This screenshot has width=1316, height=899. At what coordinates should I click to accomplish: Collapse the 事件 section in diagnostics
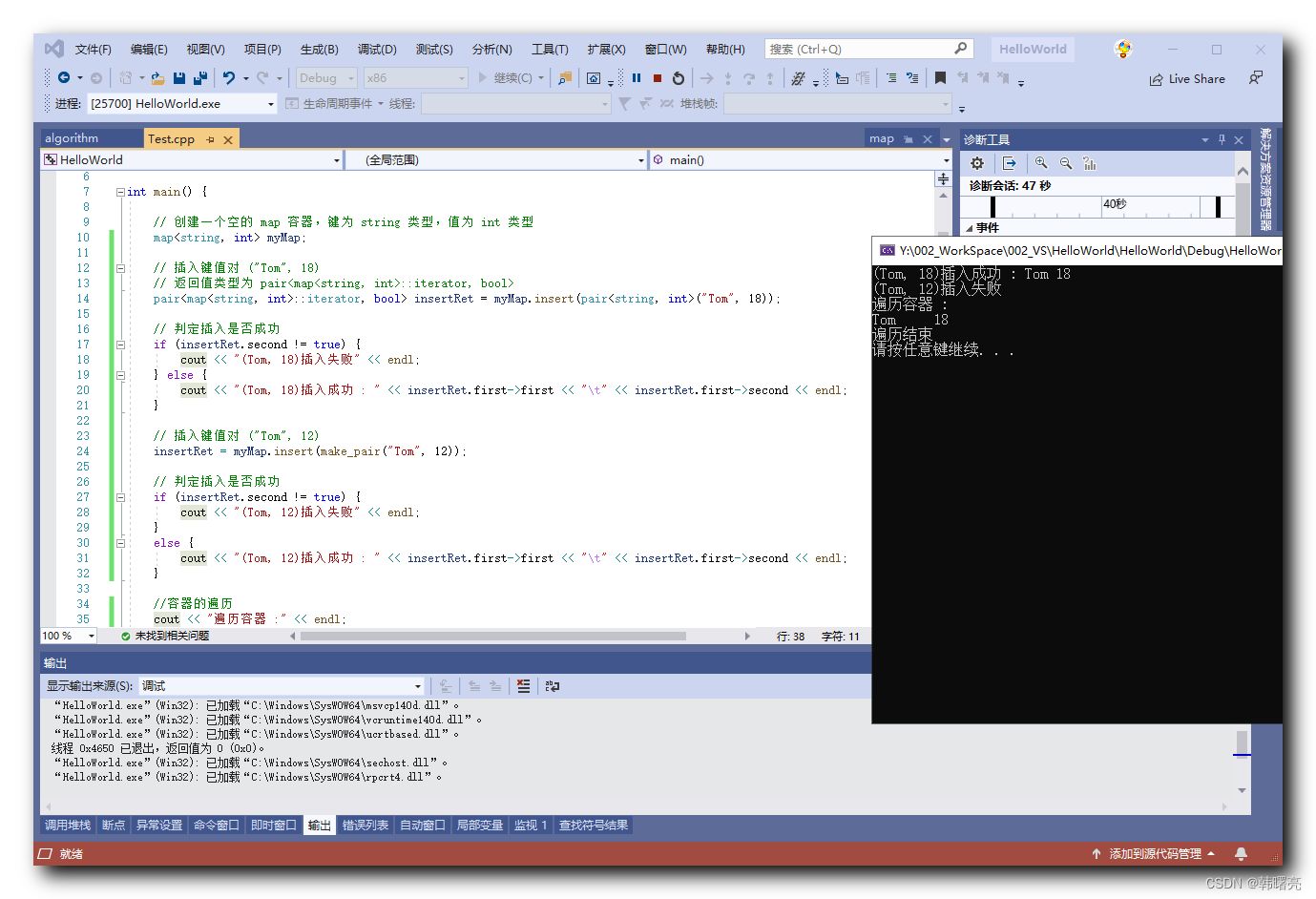[970, 228]
